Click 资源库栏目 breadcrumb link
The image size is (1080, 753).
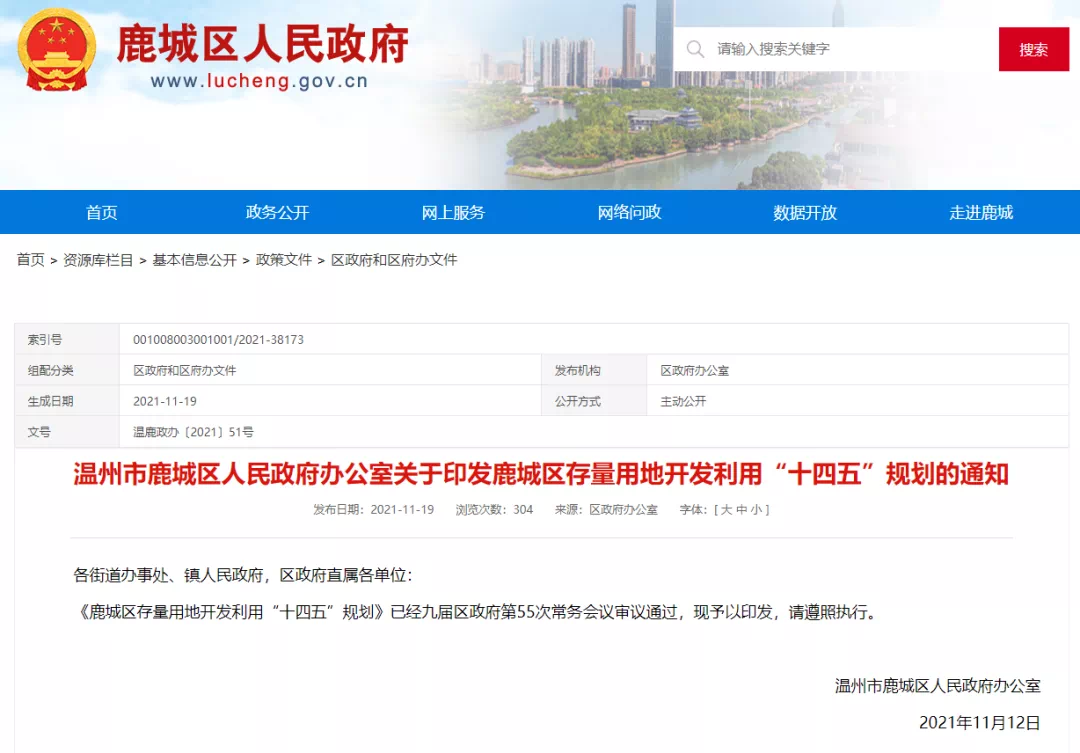98,260
